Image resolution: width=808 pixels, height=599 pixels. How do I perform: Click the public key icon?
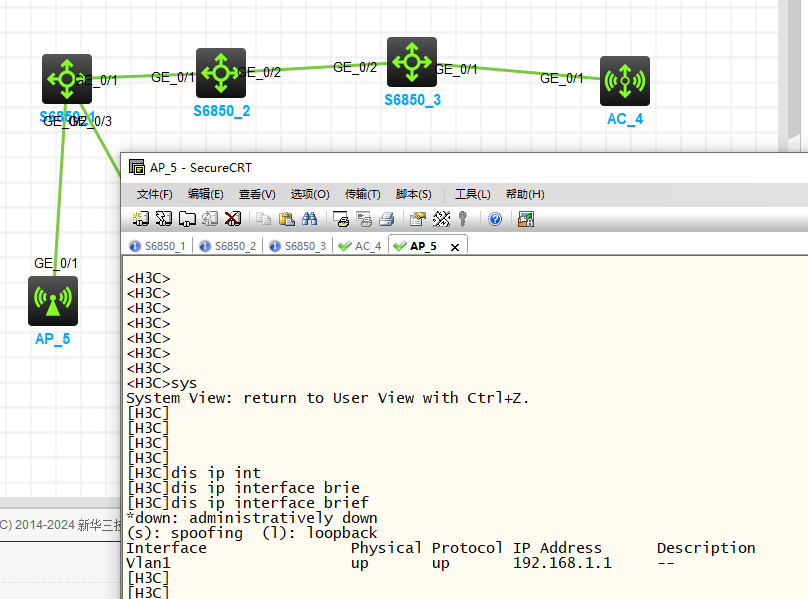click(463, 219)
